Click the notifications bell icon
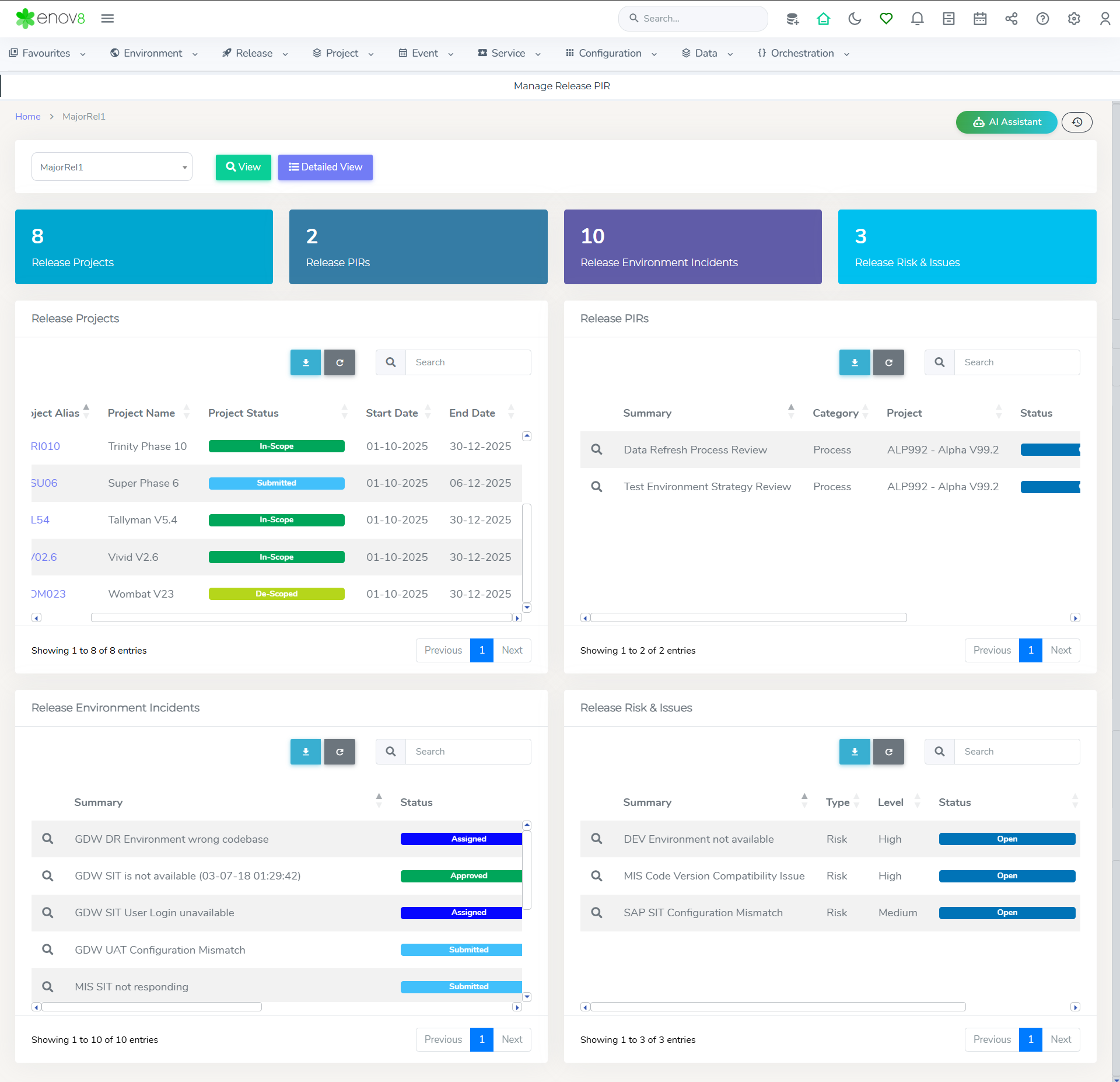Image resolution: width=1120 pixels, height=1082 pixels. click(x=917, y=19)
